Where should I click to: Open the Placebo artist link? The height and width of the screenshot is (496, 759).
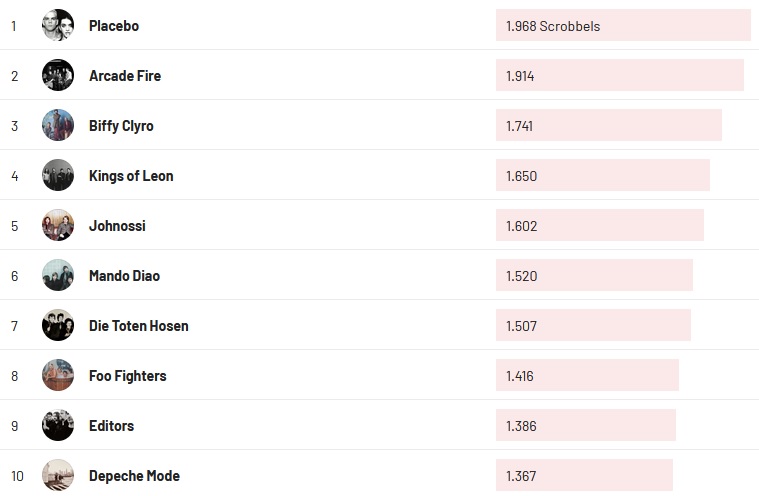click(x=114, y=26)
